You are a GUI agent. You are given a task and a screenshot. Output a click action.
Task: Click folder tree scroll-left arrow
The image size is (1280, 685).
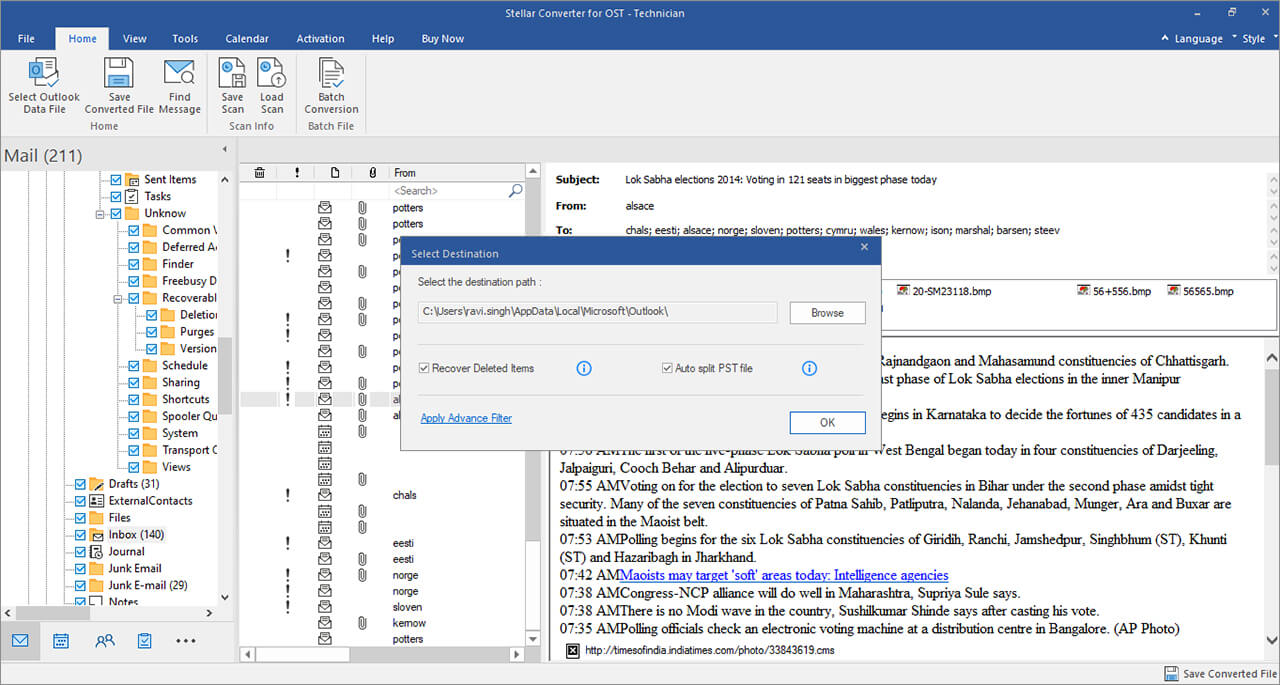(x=8, y=612)
